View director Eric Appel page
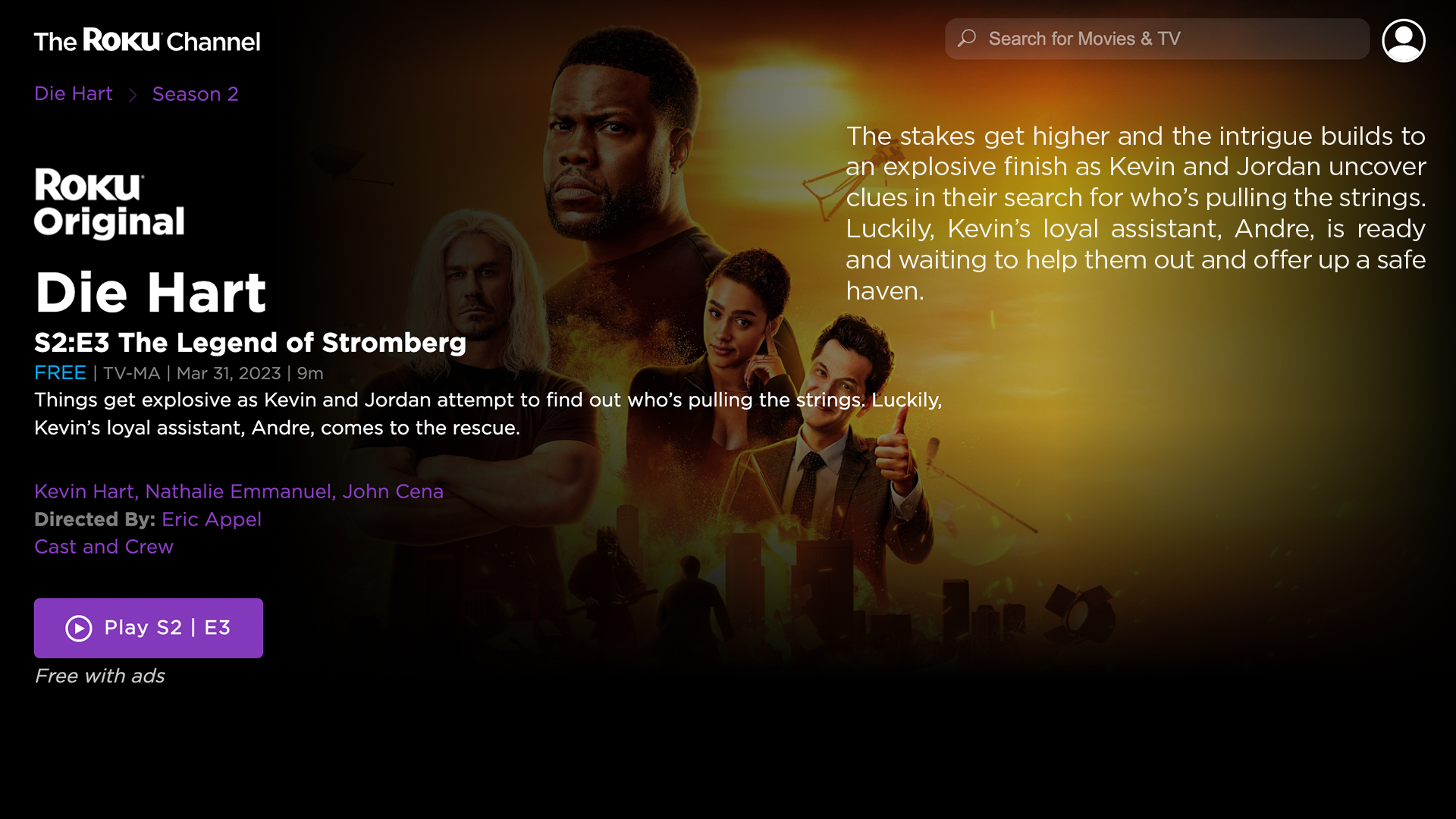This screenshot has height=819, width=1456. coord(212,519)
